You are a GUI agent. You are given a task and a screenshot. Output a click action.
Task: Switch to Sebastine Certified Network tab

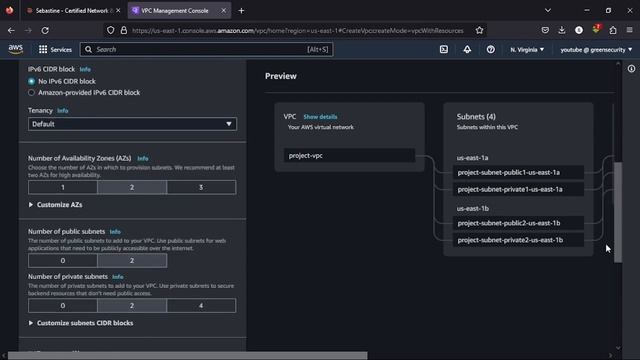pos(73,11)
